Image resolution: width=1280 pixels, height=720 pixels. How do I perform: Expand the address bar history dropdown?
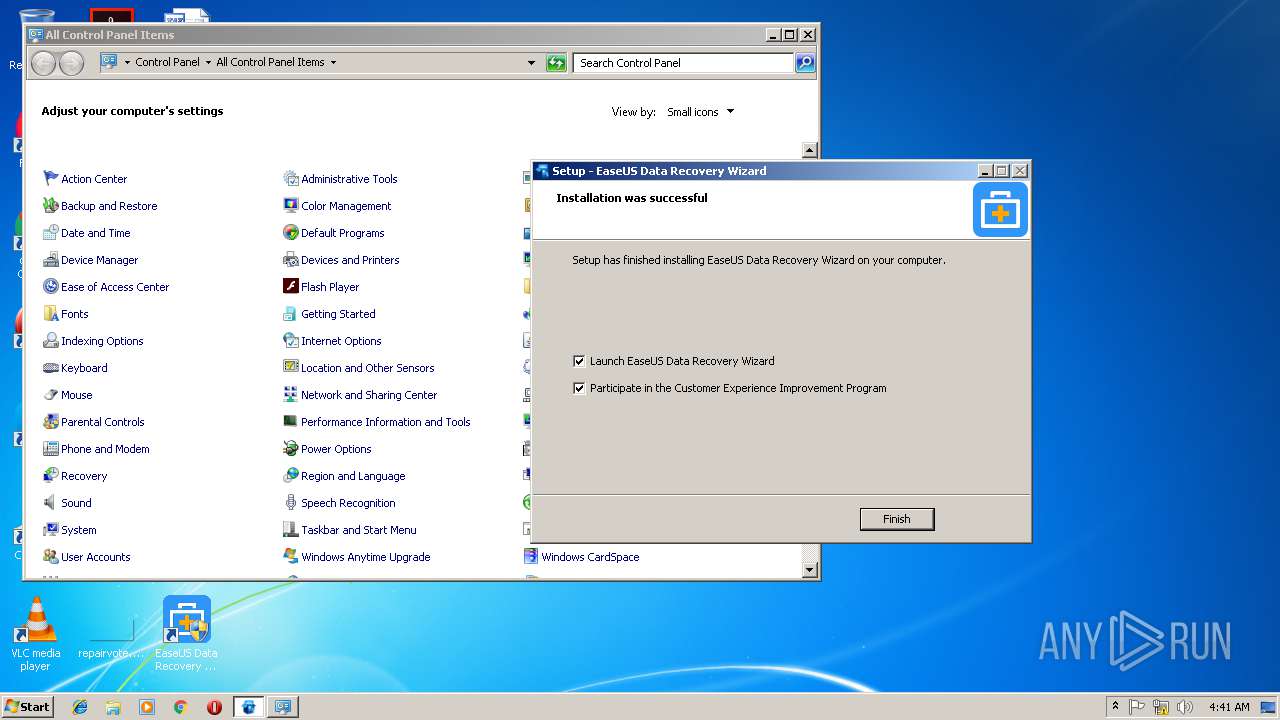tap(531, 63)
